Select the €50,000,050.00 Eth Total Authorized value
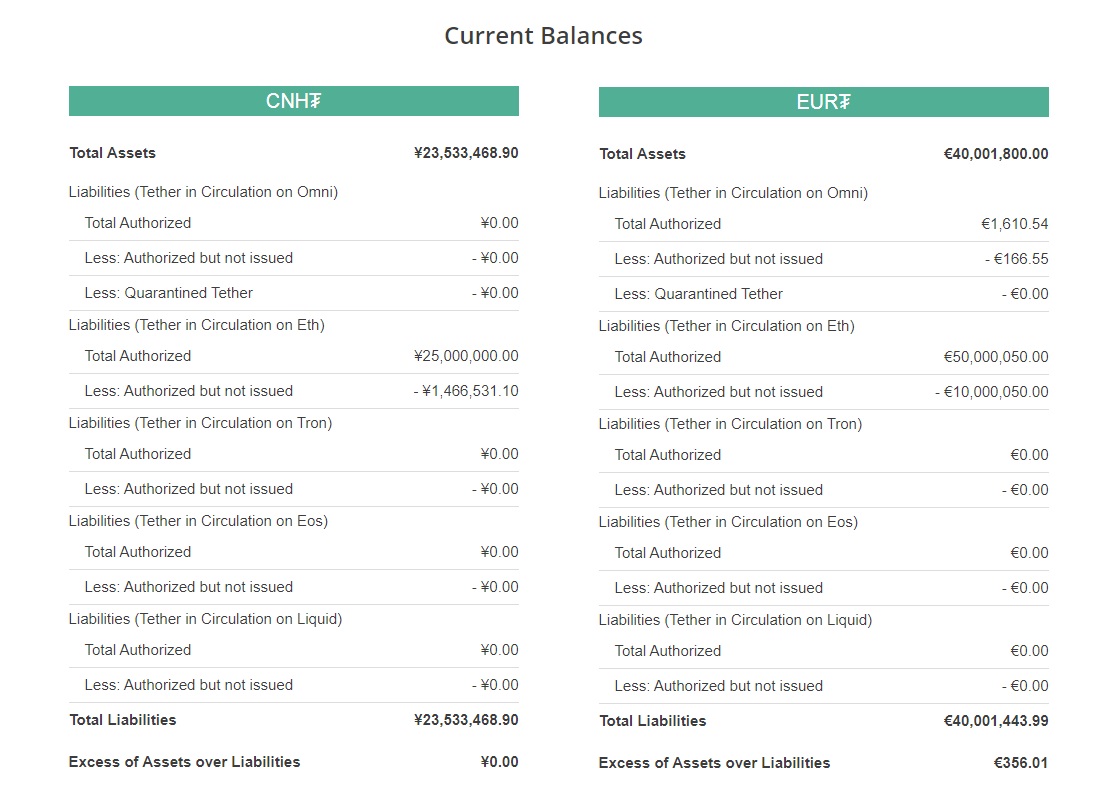The image size is (1106, 786). click(x=996, y=357)
